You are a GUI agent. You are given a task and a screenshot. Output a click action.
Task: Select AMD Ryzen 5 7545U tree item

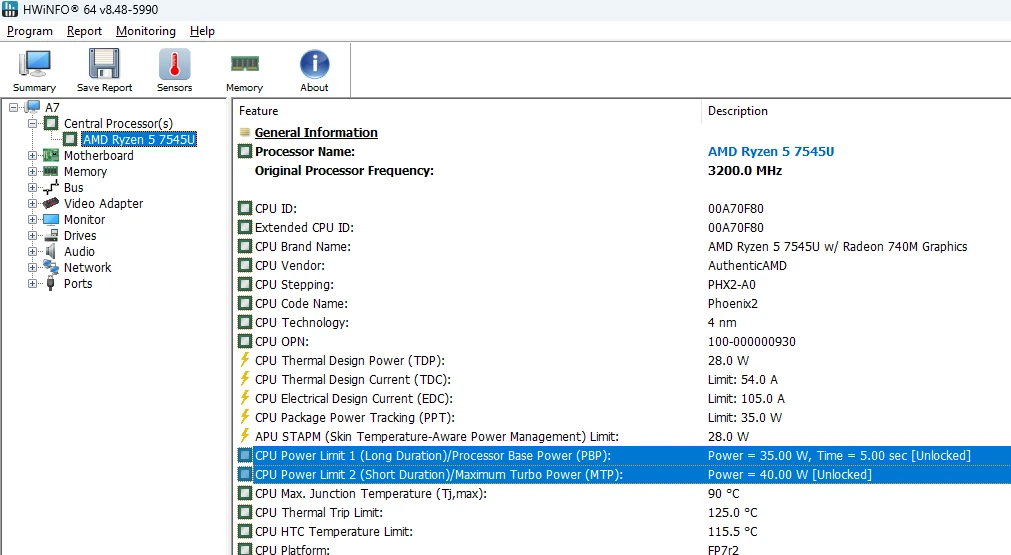click(139, 139)
